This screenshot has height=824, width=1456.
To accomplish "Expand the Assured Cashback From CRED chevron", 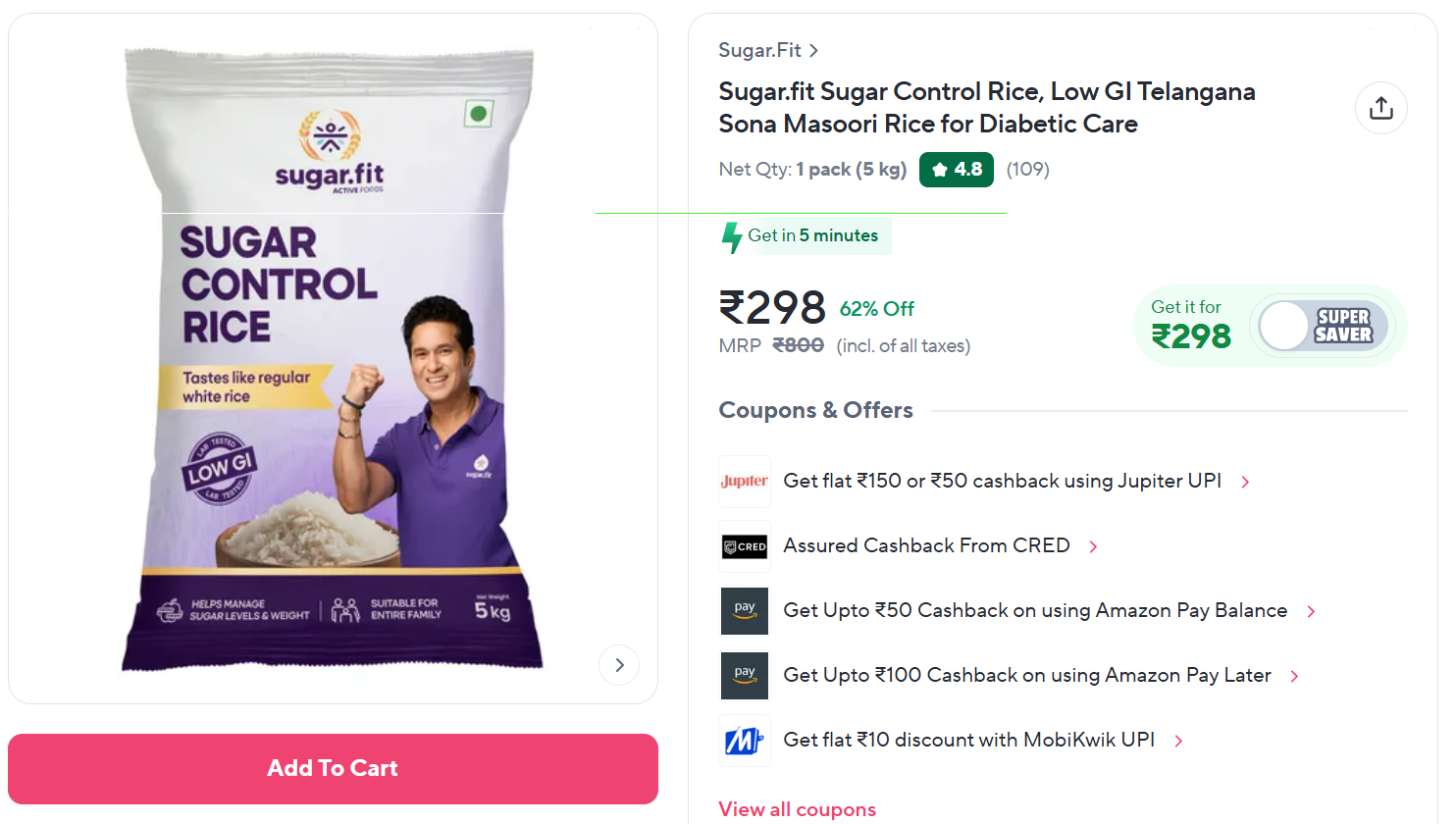I will 1093,546.
